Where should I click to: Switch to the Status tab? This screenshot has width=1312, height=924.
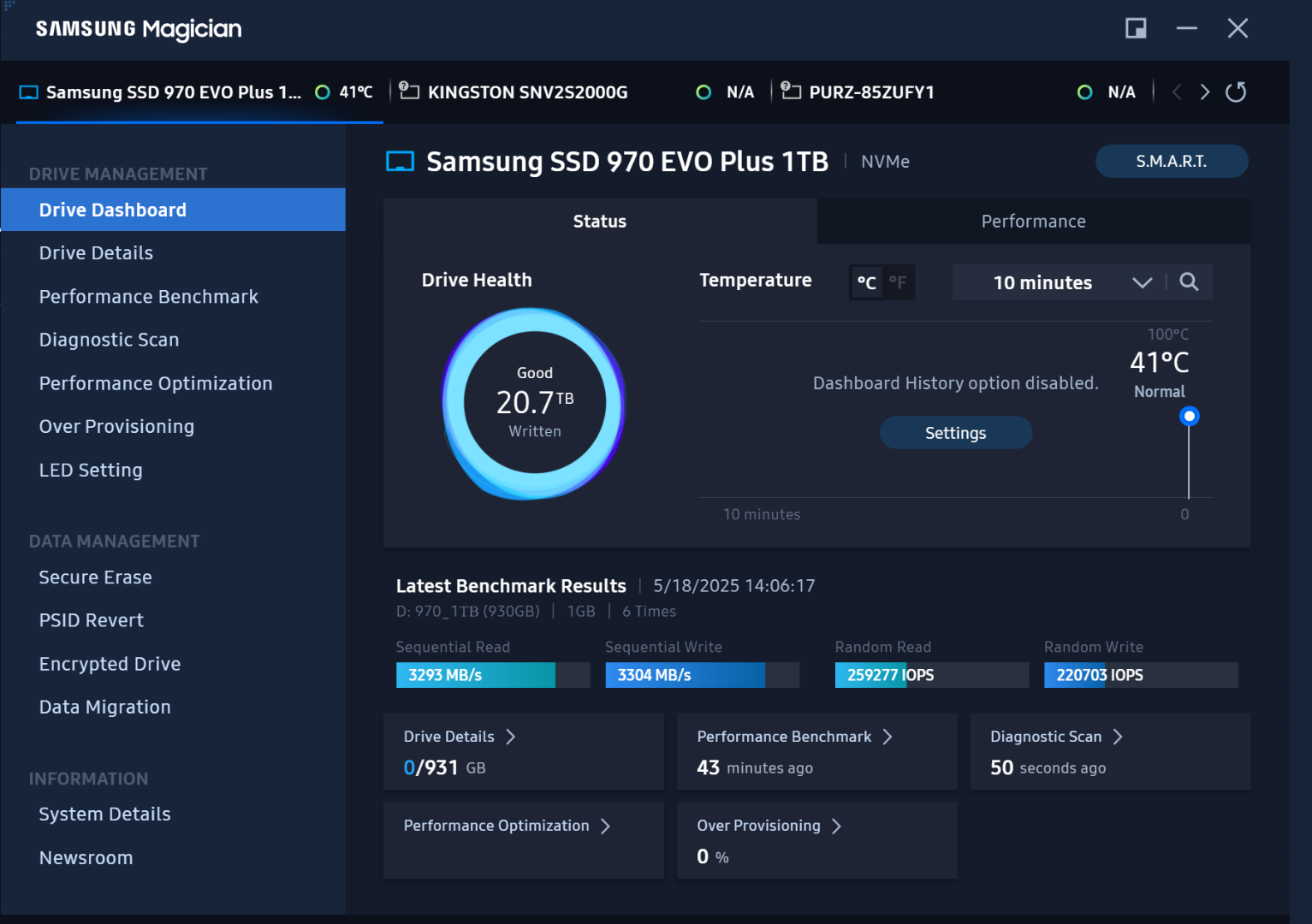(x=600, y=222)
